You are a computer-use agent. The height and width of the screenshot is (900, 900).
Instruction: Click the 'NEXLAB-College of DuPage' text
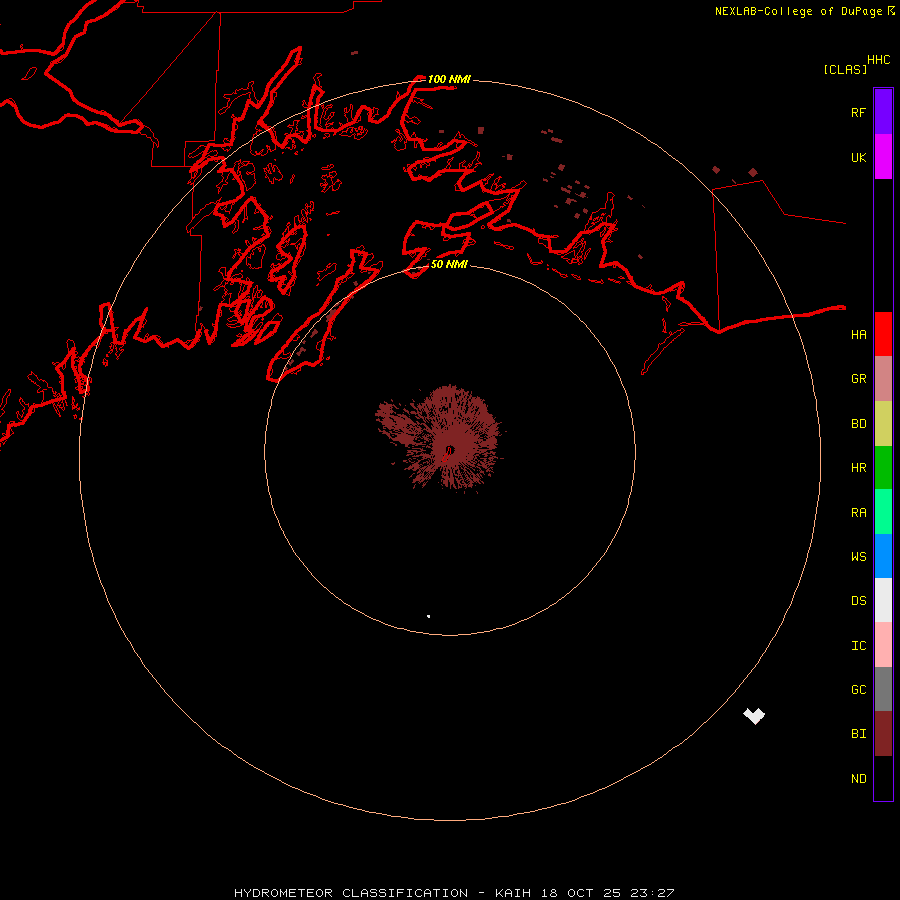[x=798, y=11]
